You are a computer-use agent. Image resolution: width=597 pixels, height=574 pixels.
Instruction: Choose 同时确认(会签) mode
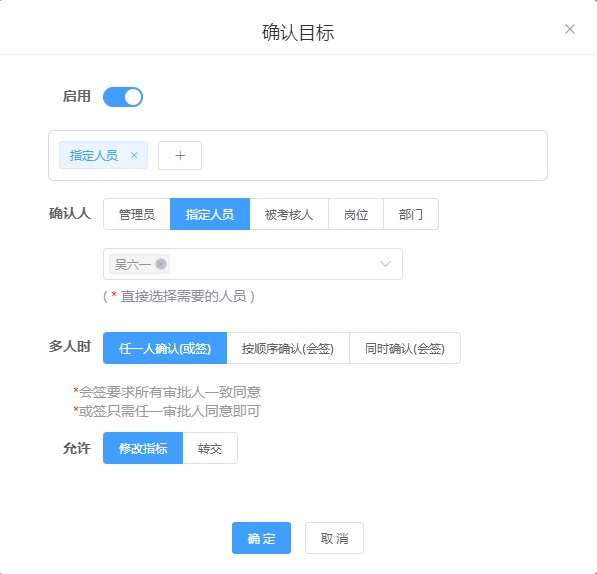405,348
